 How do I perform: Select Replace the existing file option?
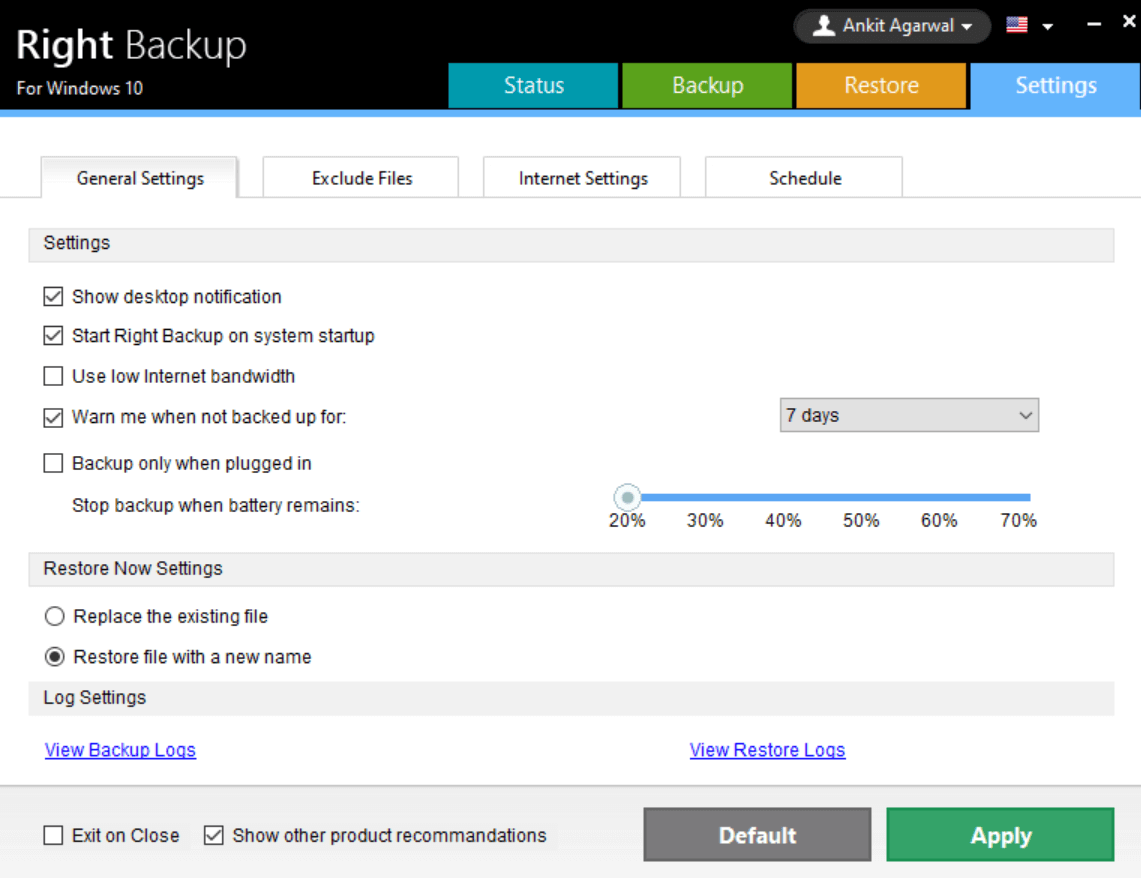(55, 617)
